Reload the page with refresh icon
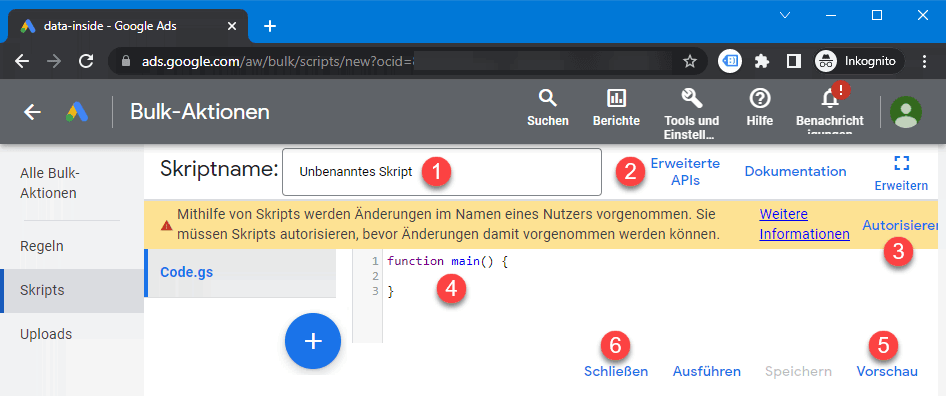 point(86,61)
